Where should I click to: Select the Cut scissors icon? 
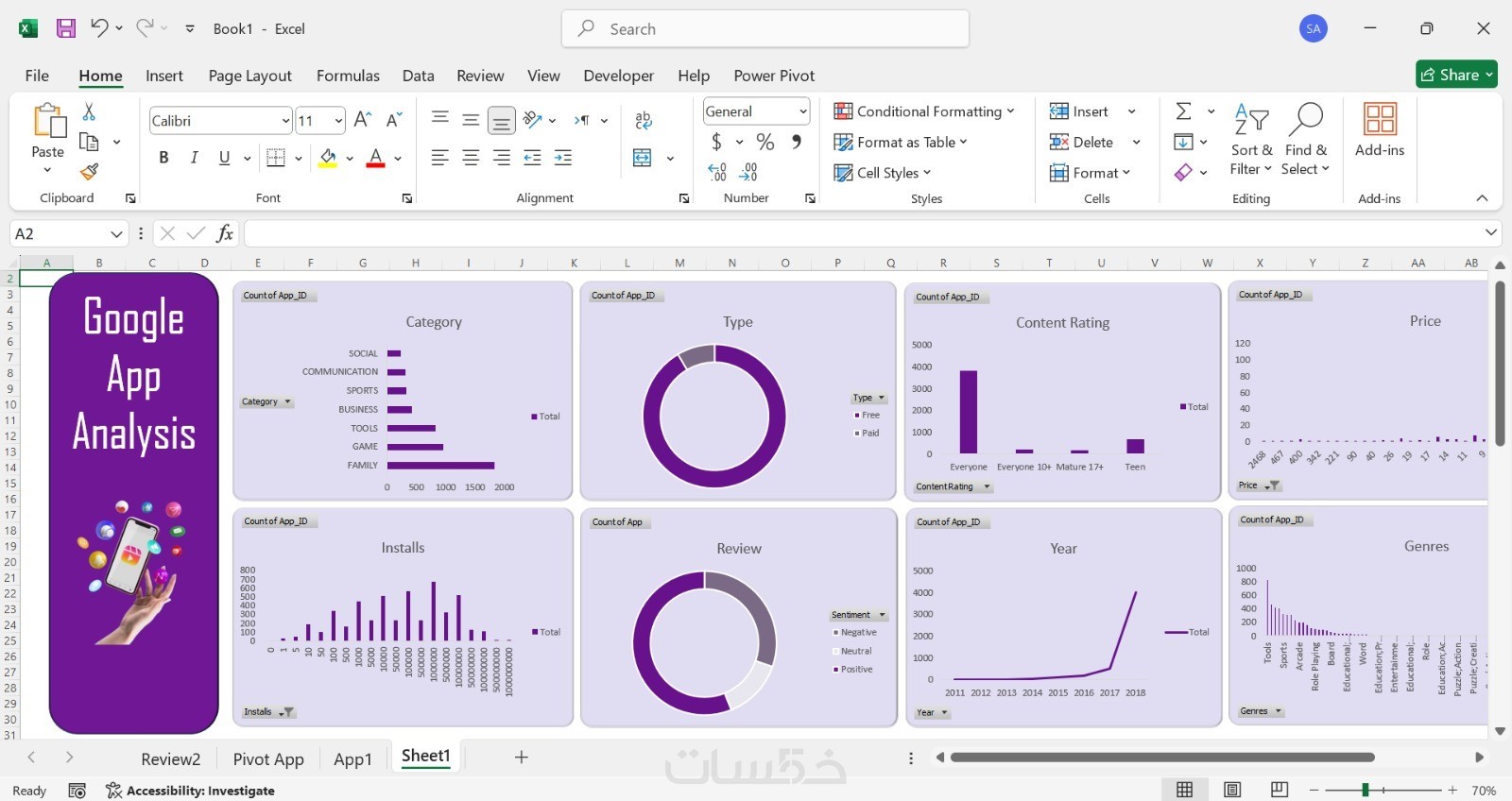click(x=89, y=111)
